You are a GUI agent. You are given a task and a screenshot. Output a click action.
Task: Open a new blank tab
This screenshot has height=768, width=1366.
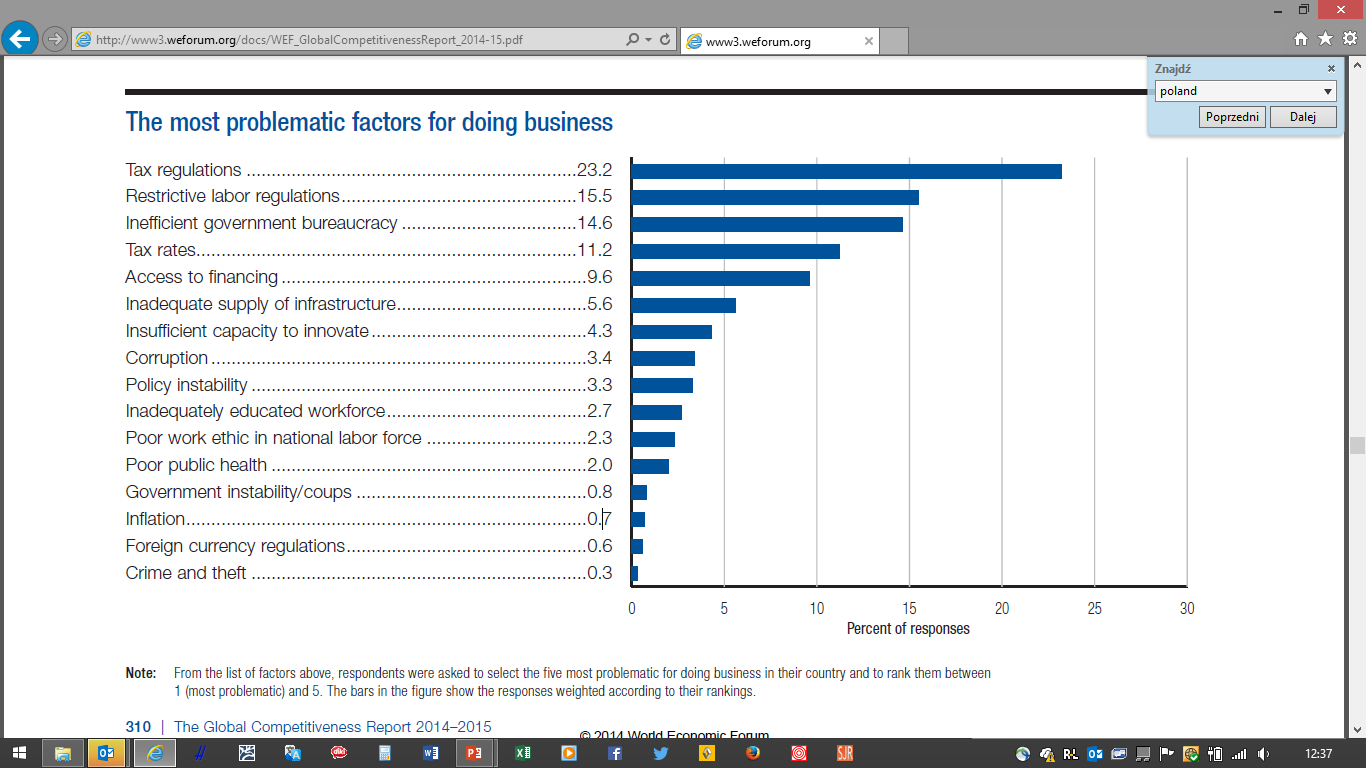(x=895, y=41)
